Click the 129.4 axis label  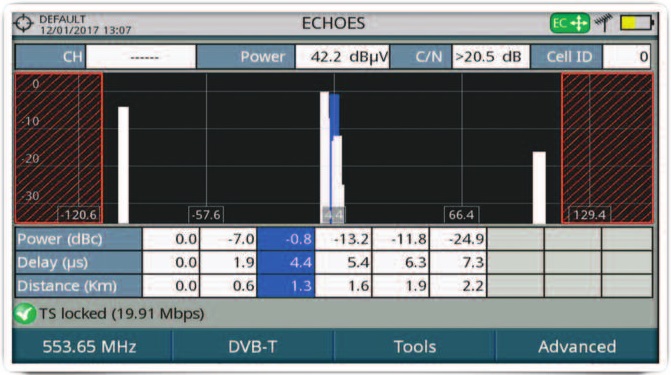pyautogui.click(x=589, y=214)
